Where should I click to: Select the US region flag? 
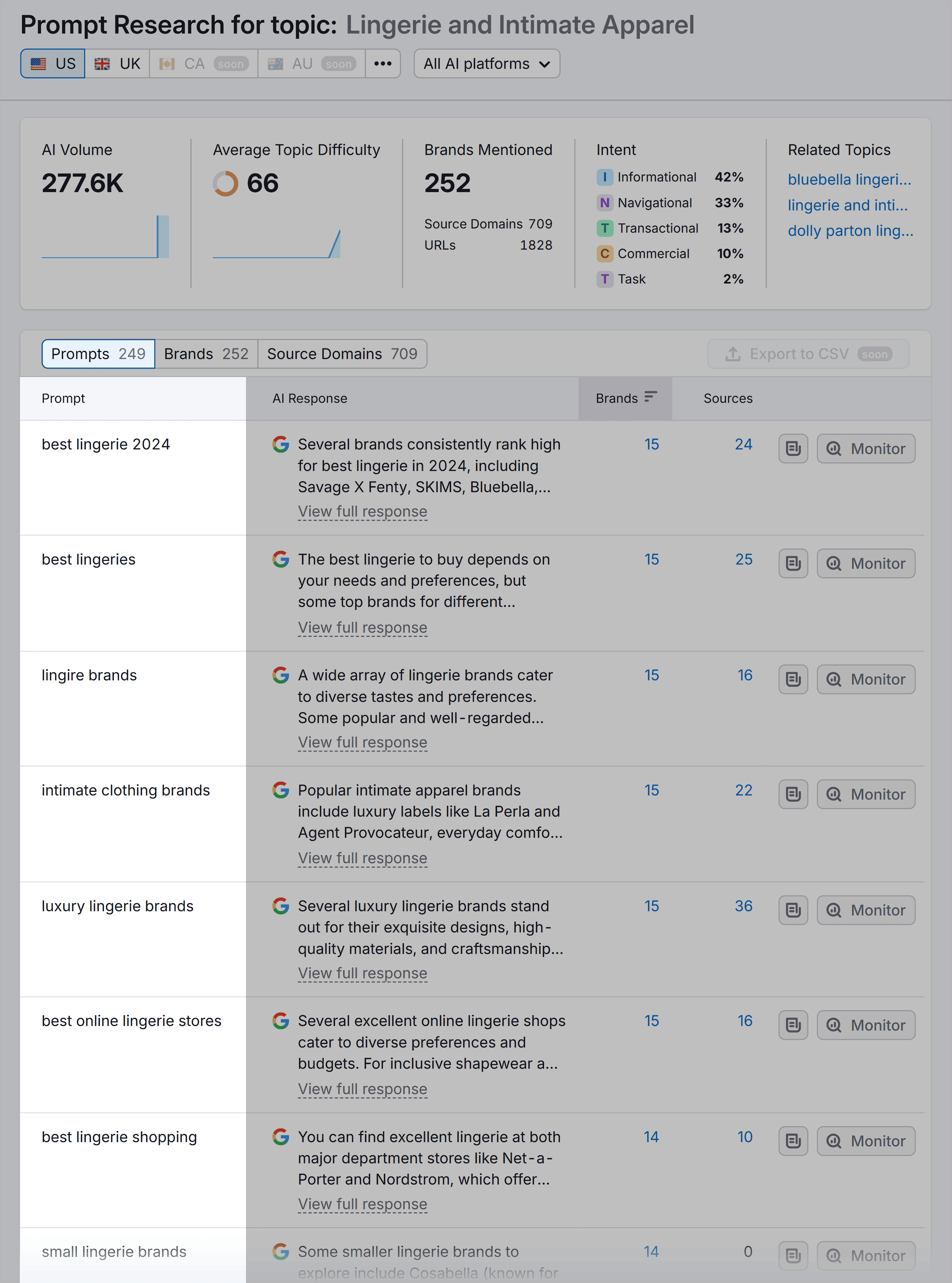pos(53,63)
